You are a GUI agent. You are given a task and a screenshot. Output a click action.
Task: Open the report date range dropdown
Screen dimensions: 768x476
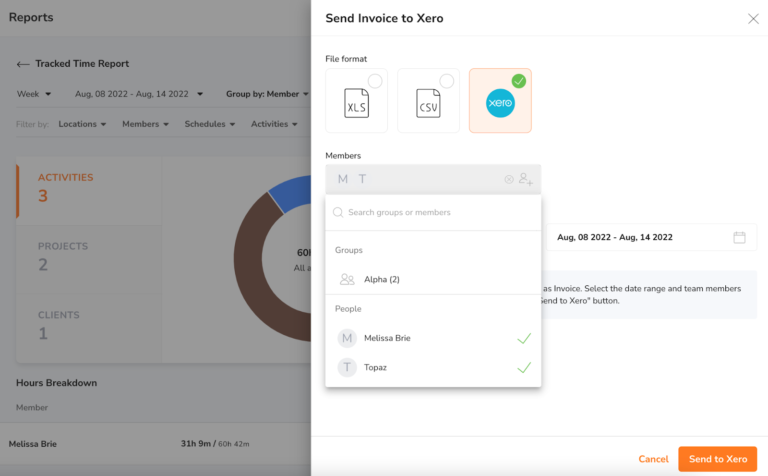click(139, 94)
